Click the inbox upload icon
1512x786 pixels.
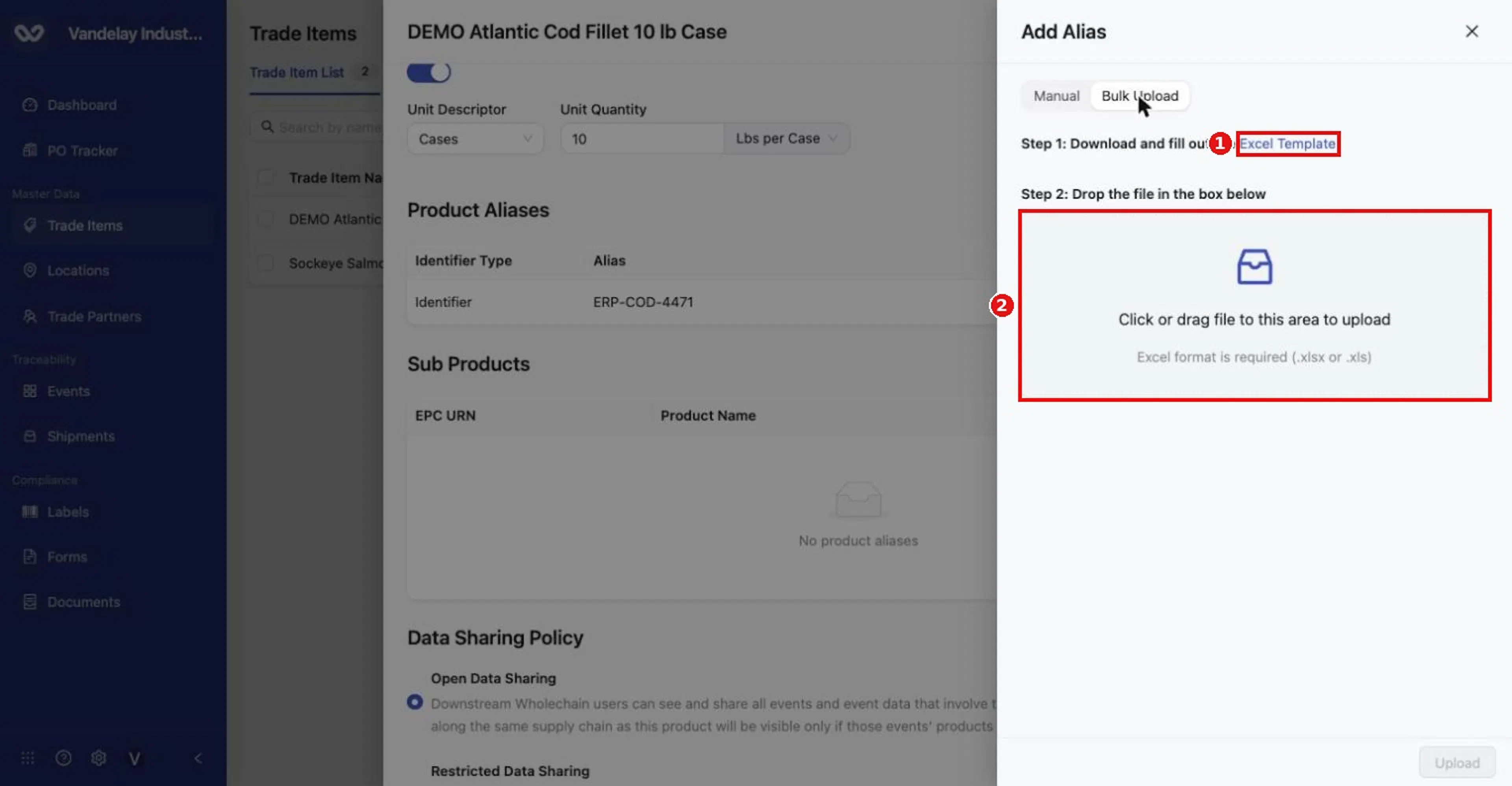[1254, 267]
